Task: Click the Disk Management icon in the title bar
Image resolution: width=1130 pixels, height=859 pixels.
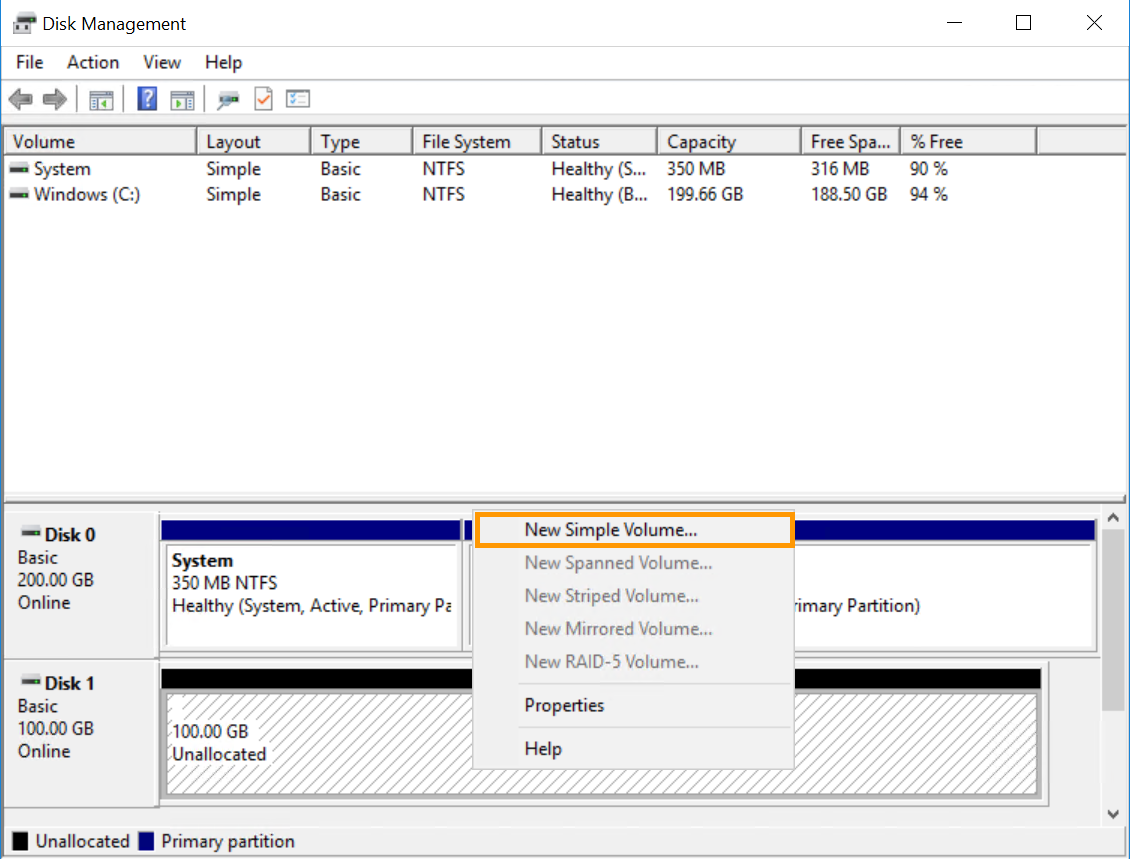Action: click(22, 22)
